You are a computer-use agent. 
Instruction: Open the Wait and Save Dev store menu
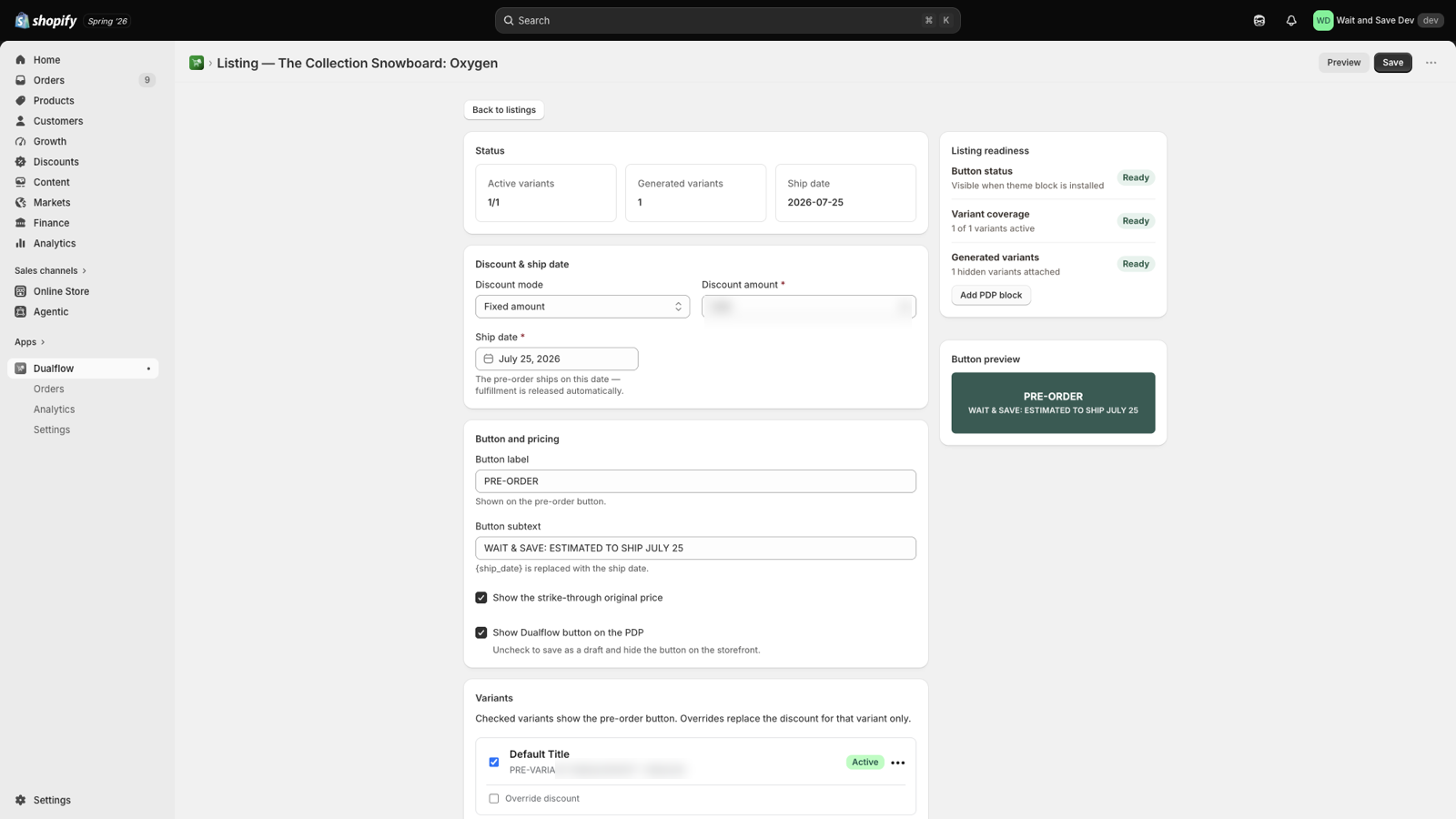pyautogui.click(x=1379, y=20)
